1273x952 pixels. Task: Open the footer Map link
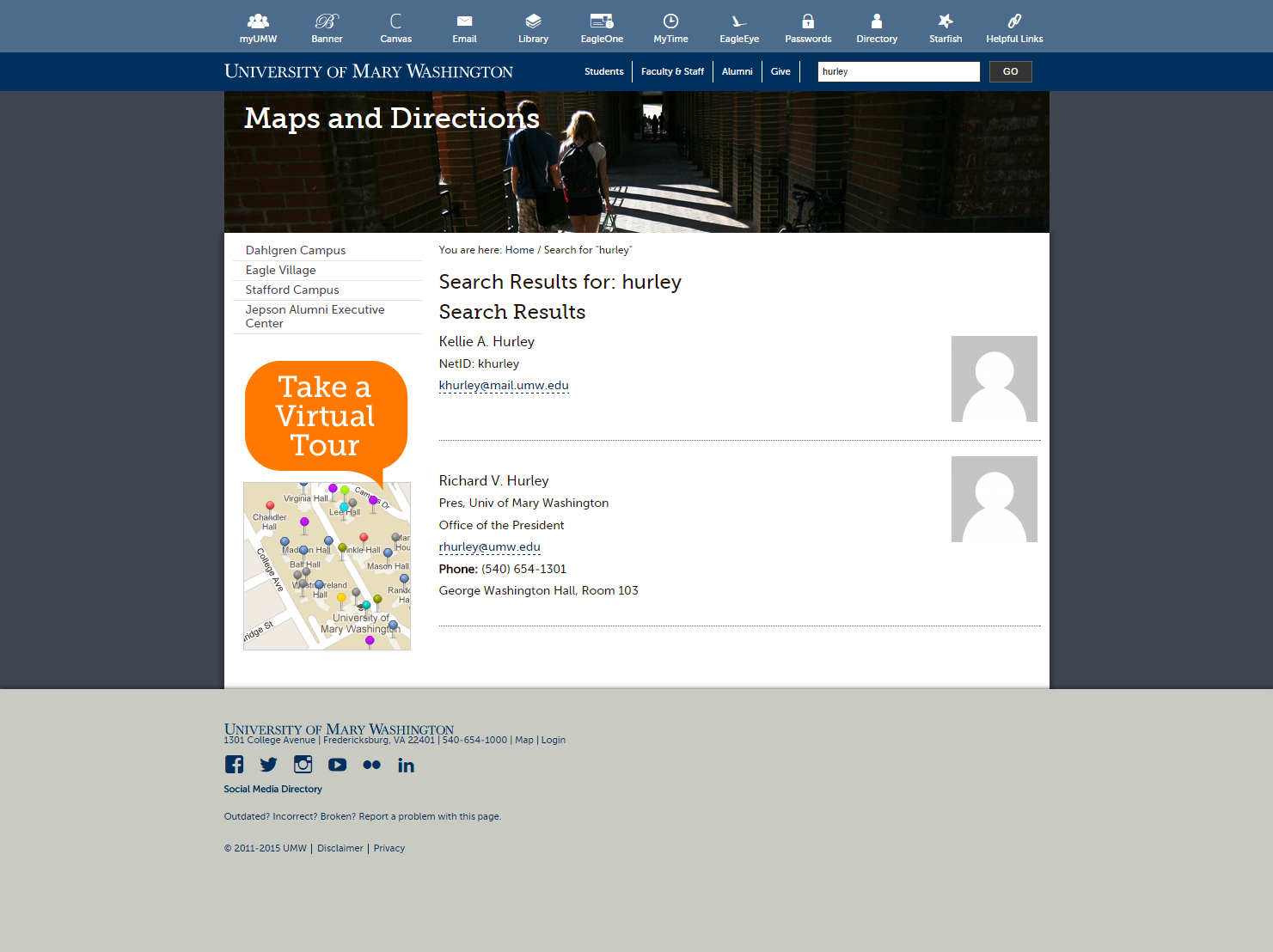(524, 740)
